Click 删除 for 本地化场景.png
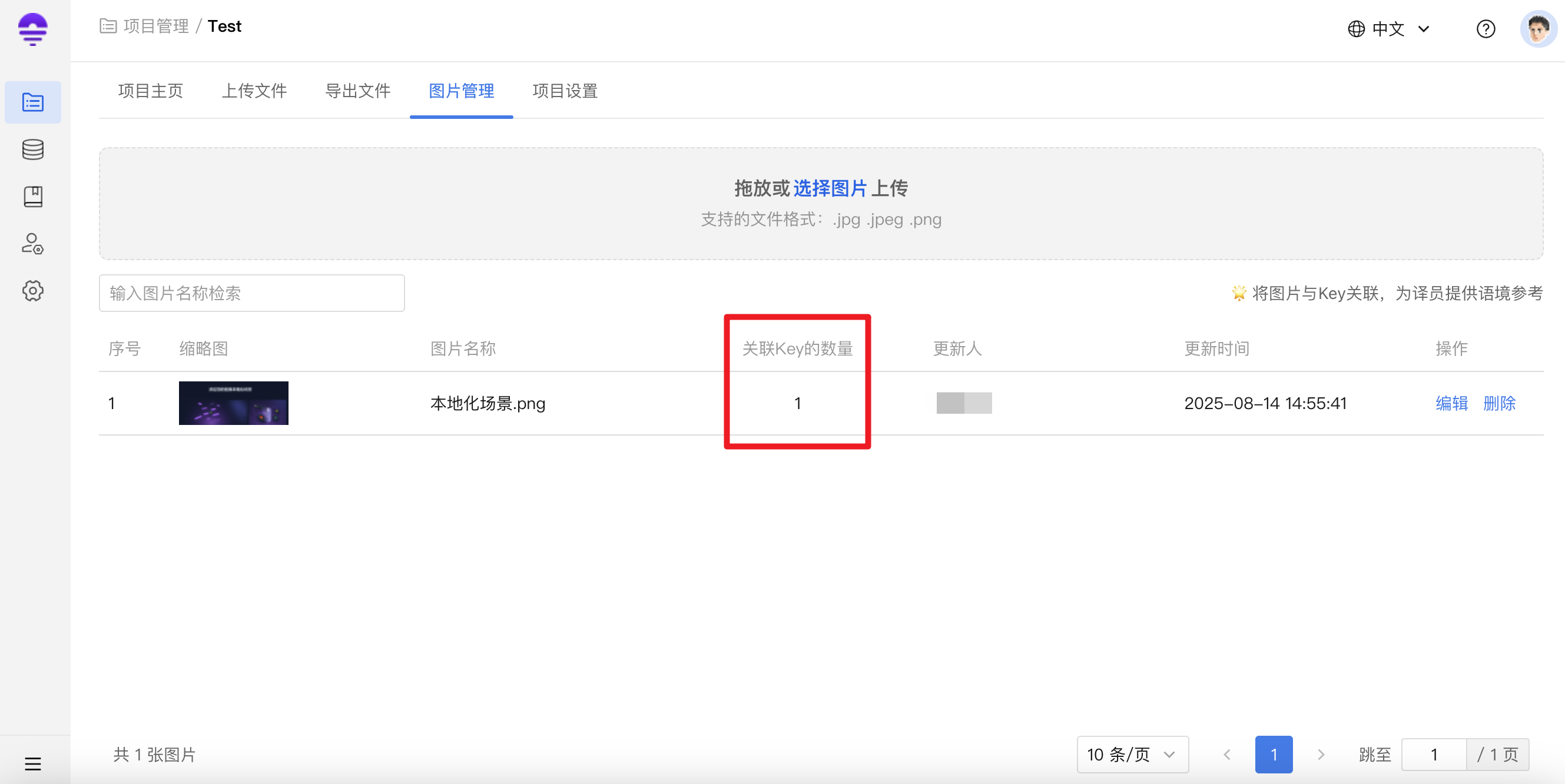 1499,403
